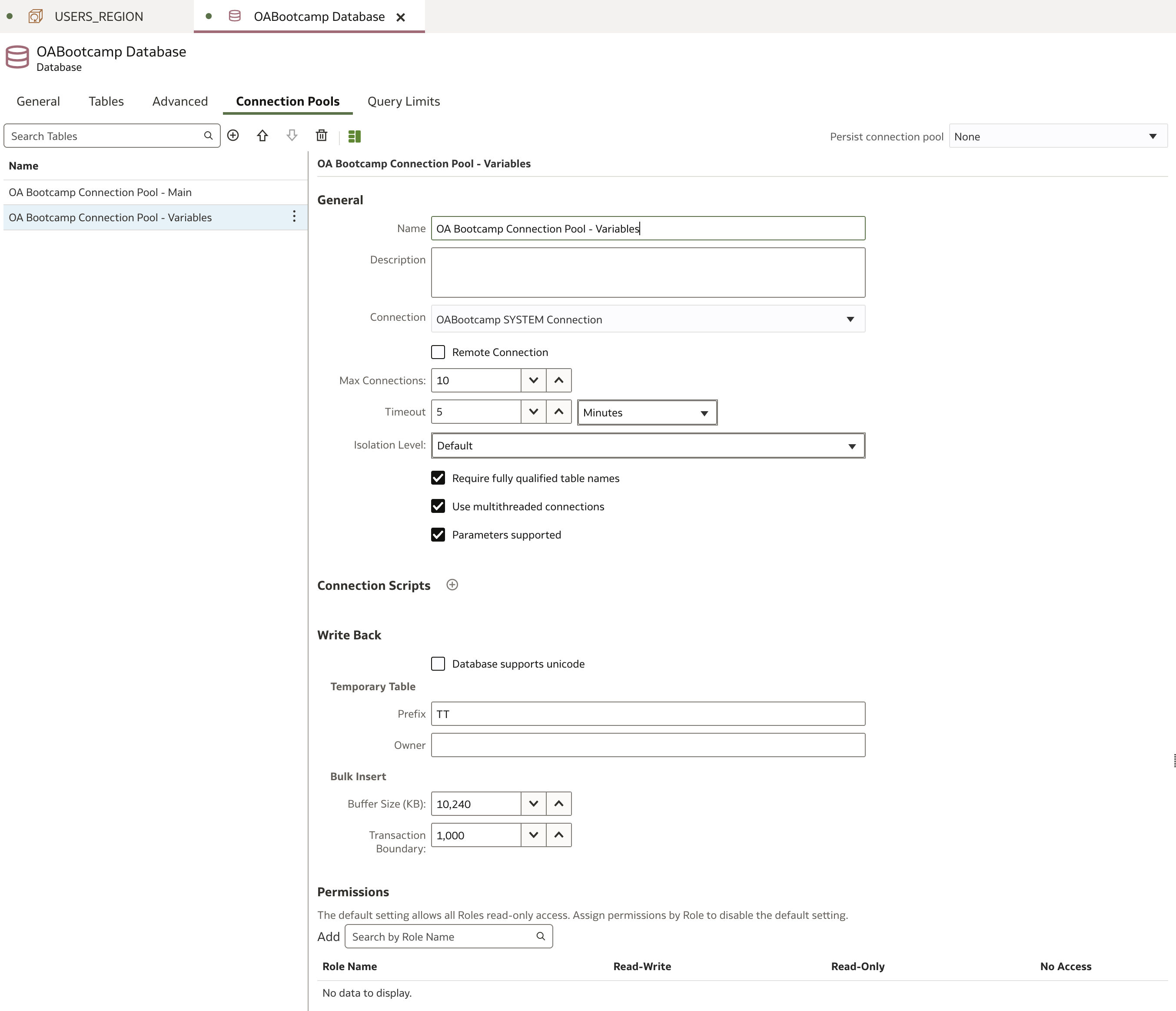This screenshot has width=1176, height=1011.
Task: Enable the Remote Connection checkbox
Action: pyautogui.click(x=438, y=352)
